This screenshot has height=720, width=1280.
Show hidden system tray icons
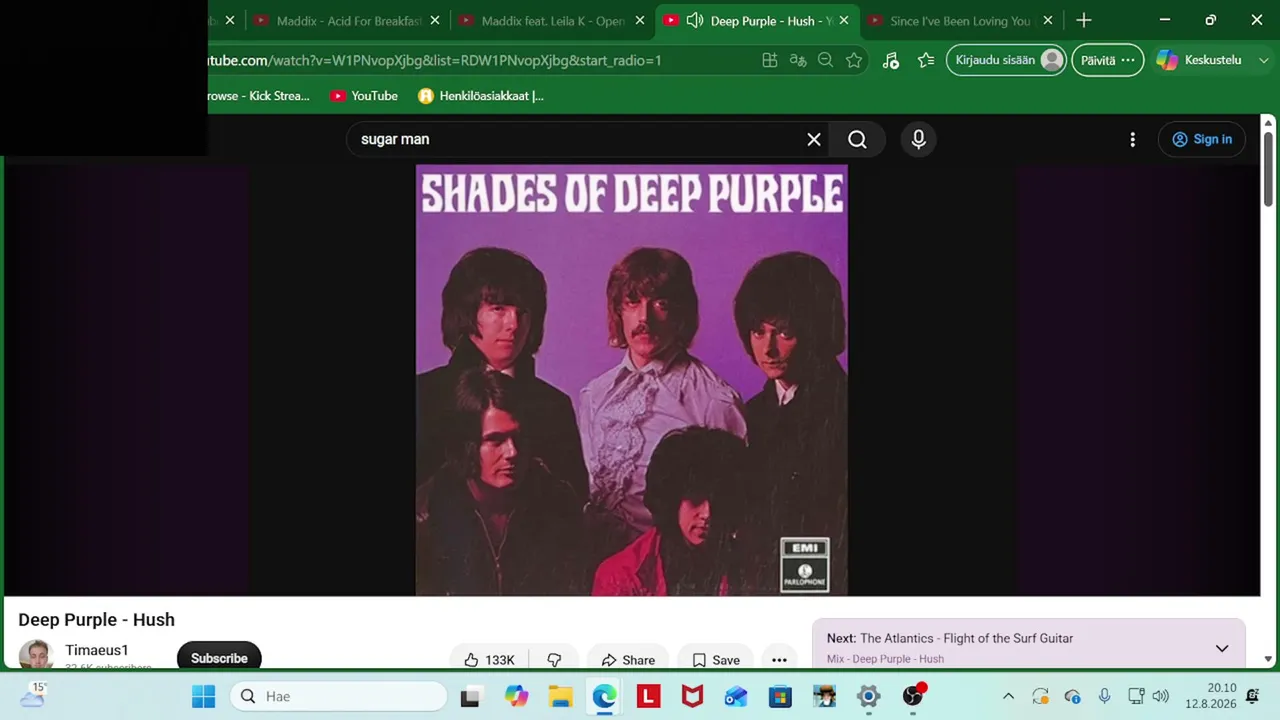[1008, 696]
